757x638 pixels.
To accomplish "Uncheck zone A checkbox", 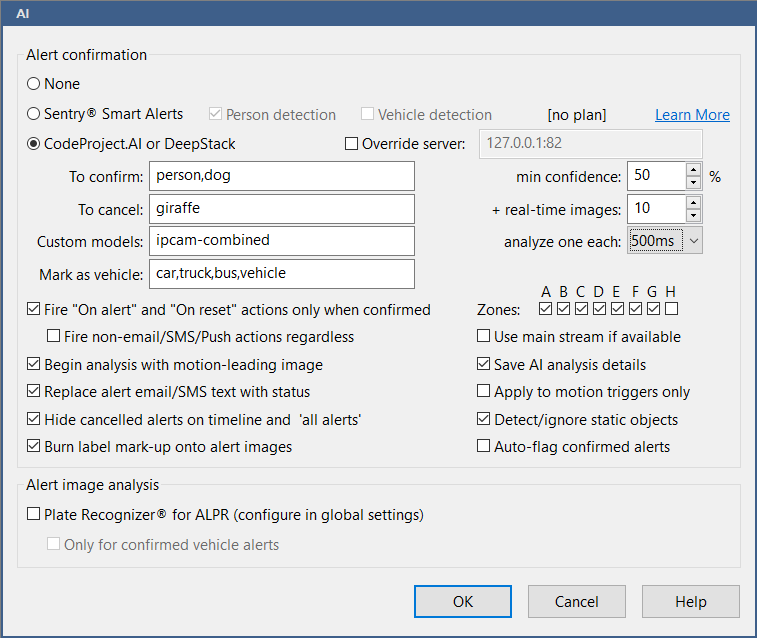I will [546, 308].
